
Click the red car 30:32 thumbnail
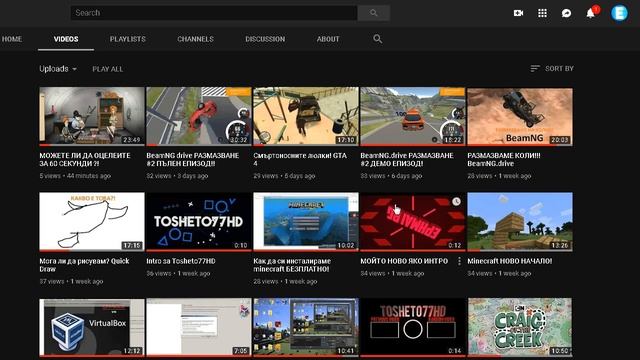199,116
